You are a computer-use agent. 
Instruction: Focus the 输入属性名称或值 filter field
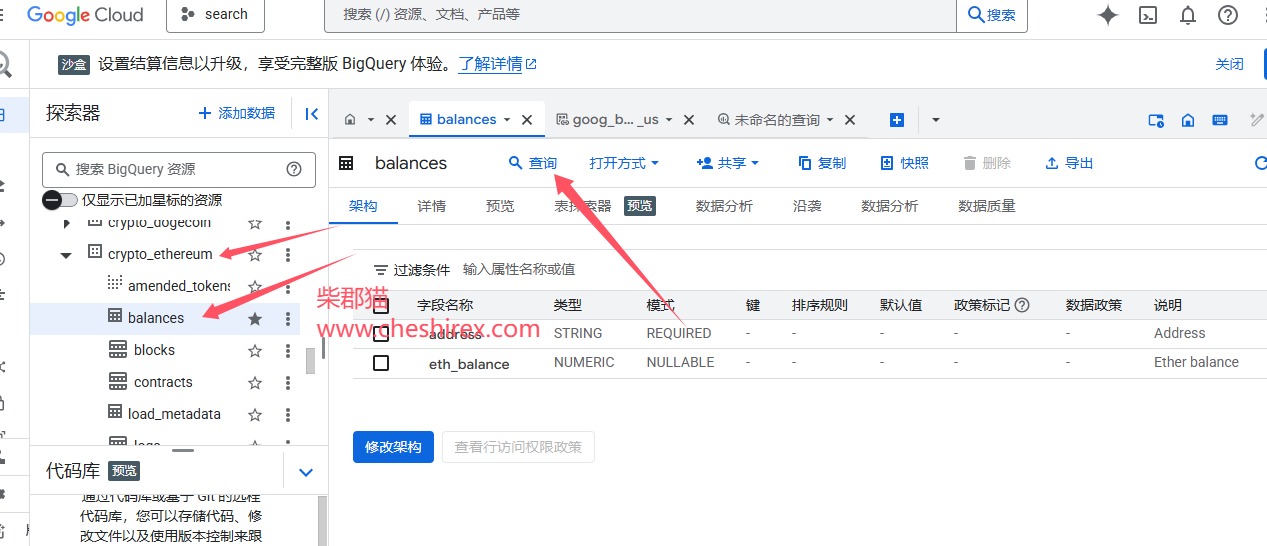pyautogui.click(x=519, y=270)
